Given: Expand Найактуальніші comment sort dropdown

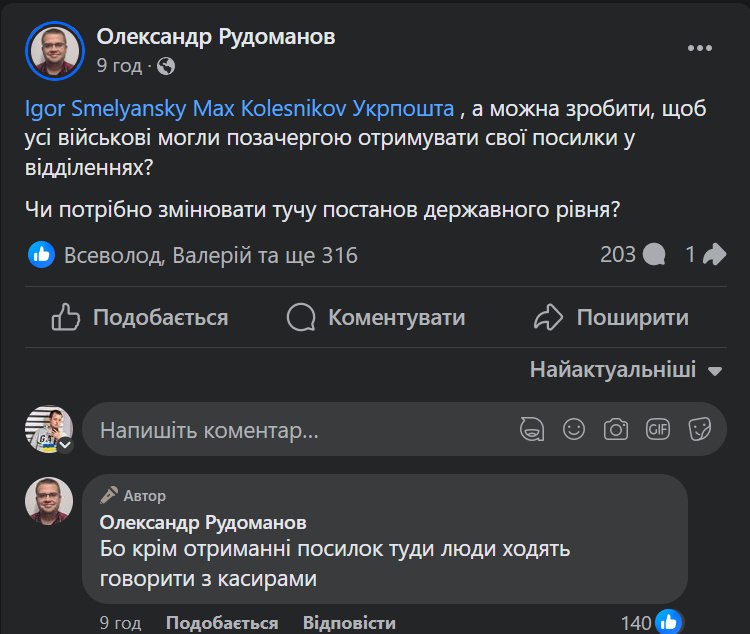Looking at the screenshot, I should (x=626, y=370).
